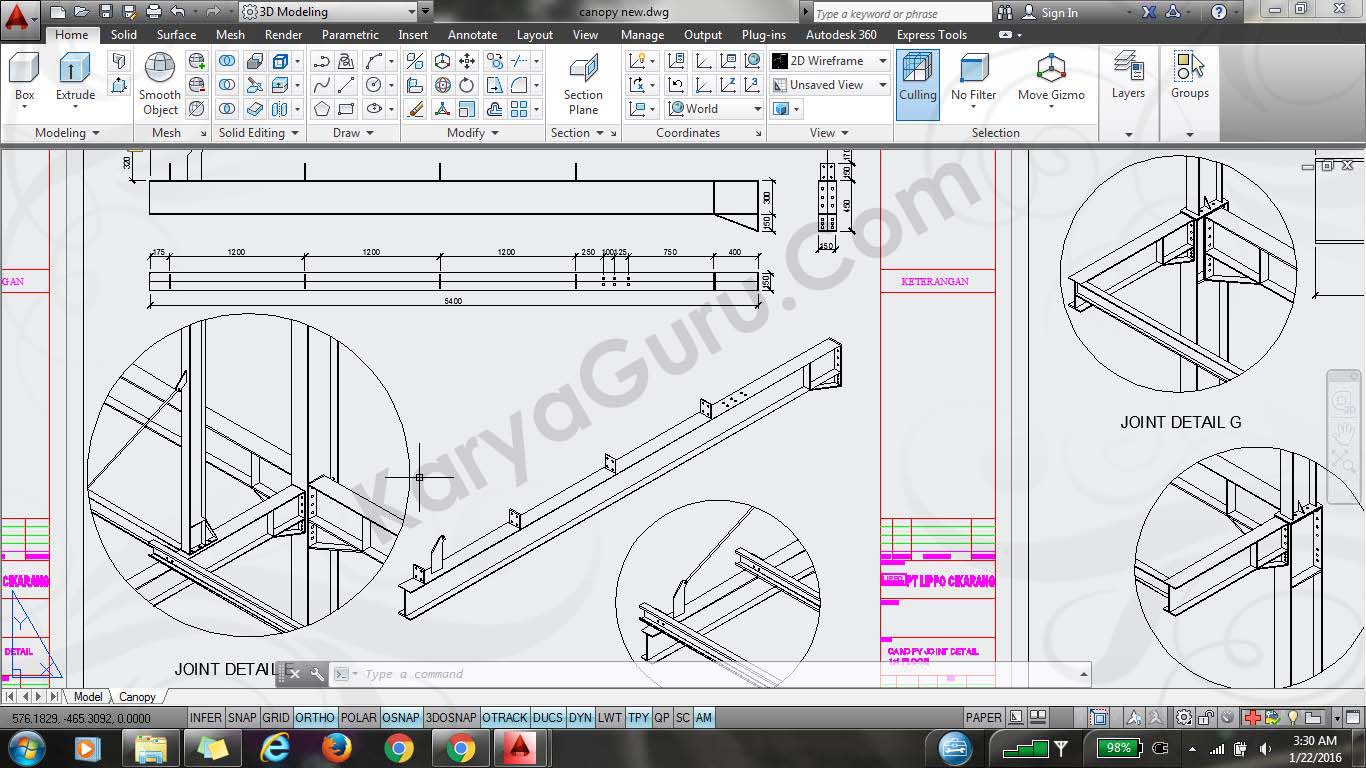Viewport: 1366px width, 768px height.
Task: Enable GRID display toggle
Action: (x=276, y=718)
